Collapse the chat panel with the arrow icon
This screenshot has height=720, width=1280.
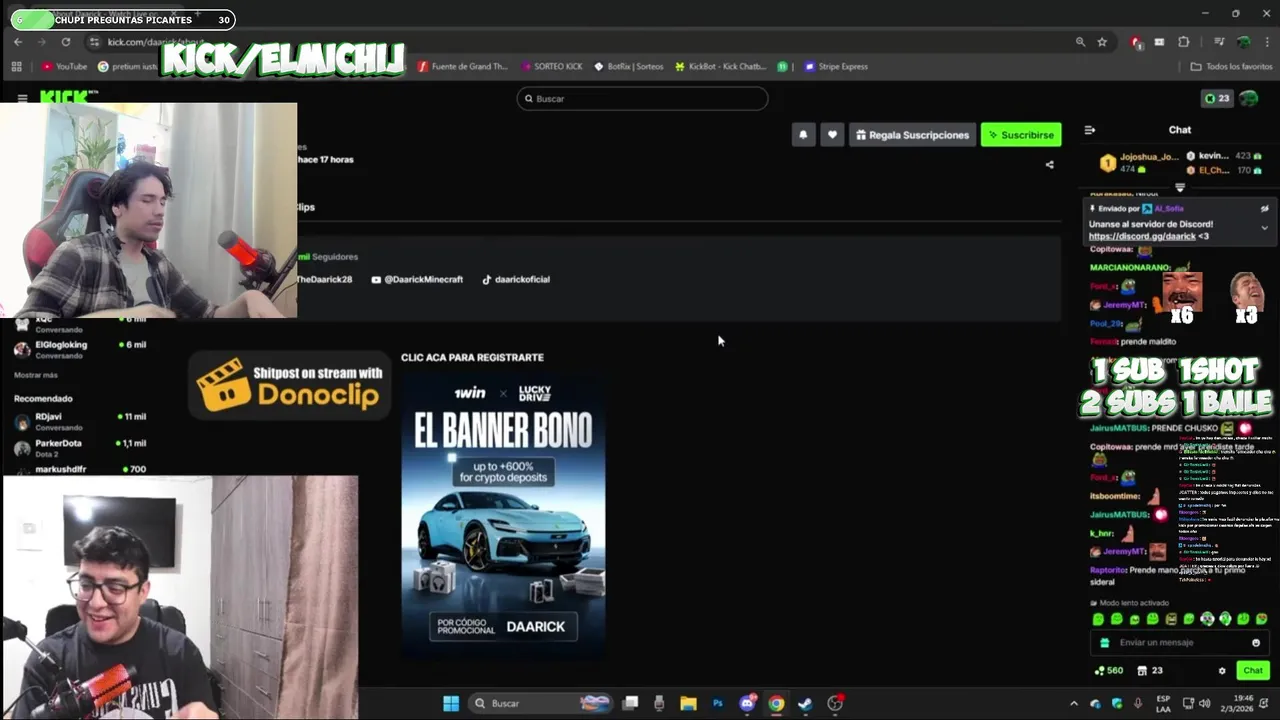1090,130
